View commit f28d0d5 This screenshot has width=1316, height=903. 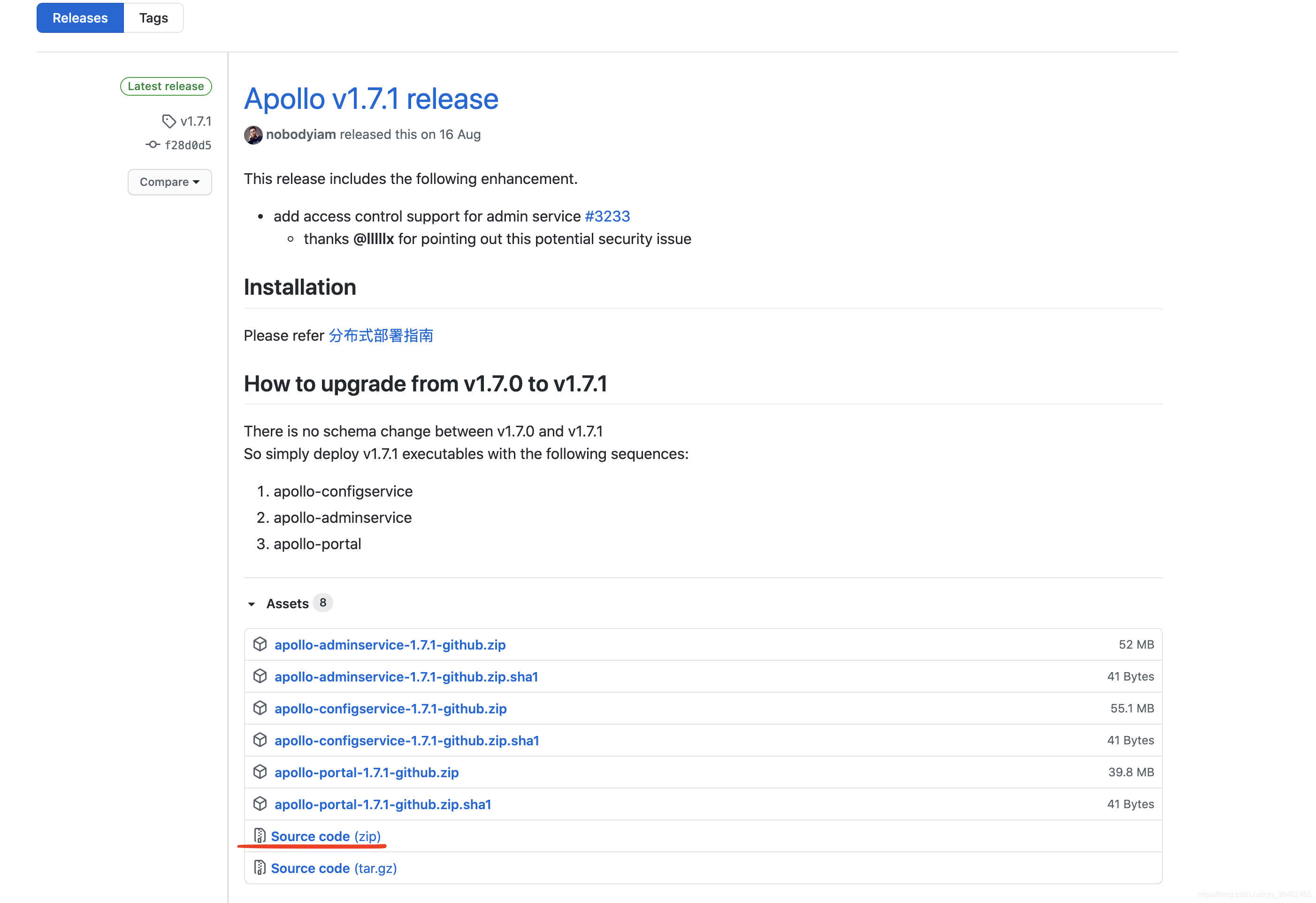(x=188, y=145)
